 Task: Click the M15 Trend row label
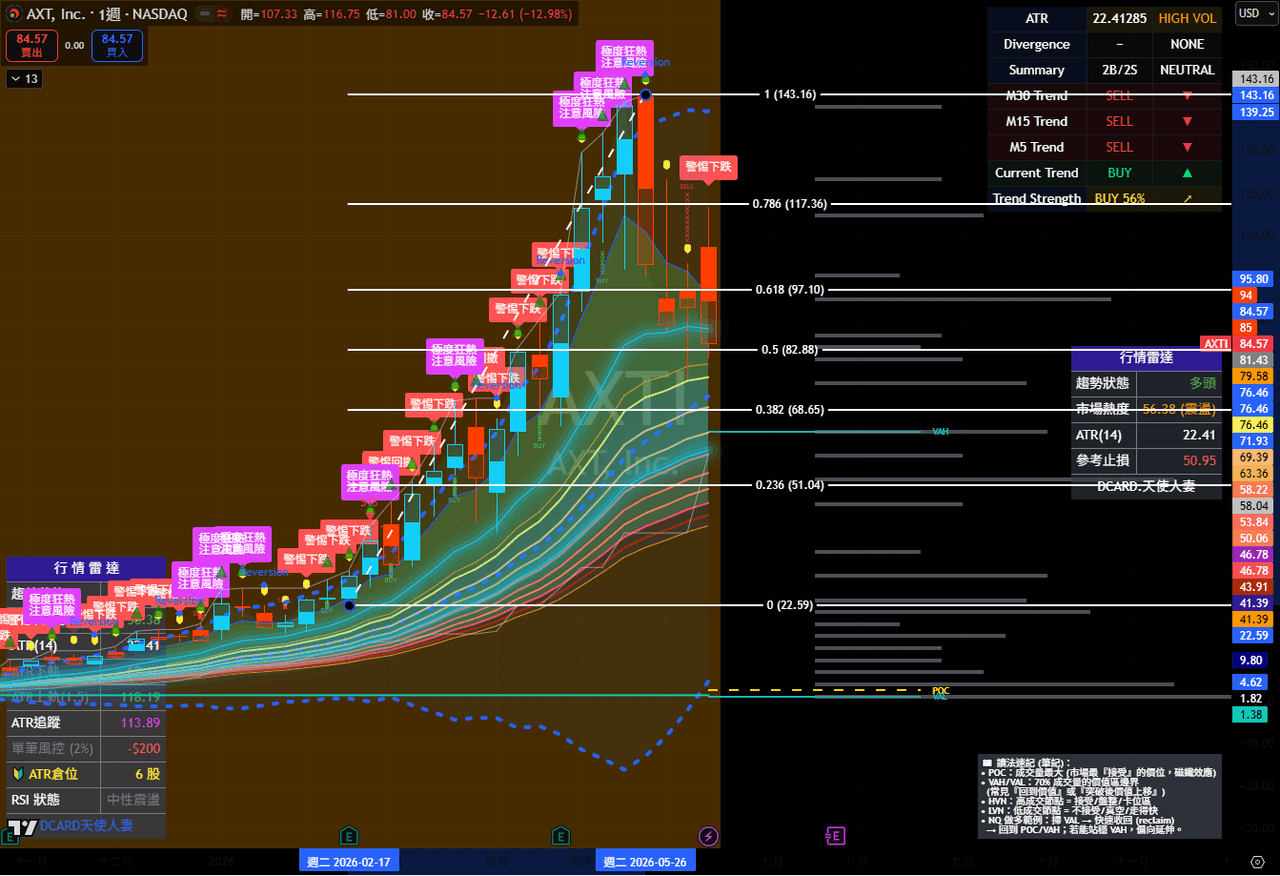pyautogui.click(x=1037, y=121)
